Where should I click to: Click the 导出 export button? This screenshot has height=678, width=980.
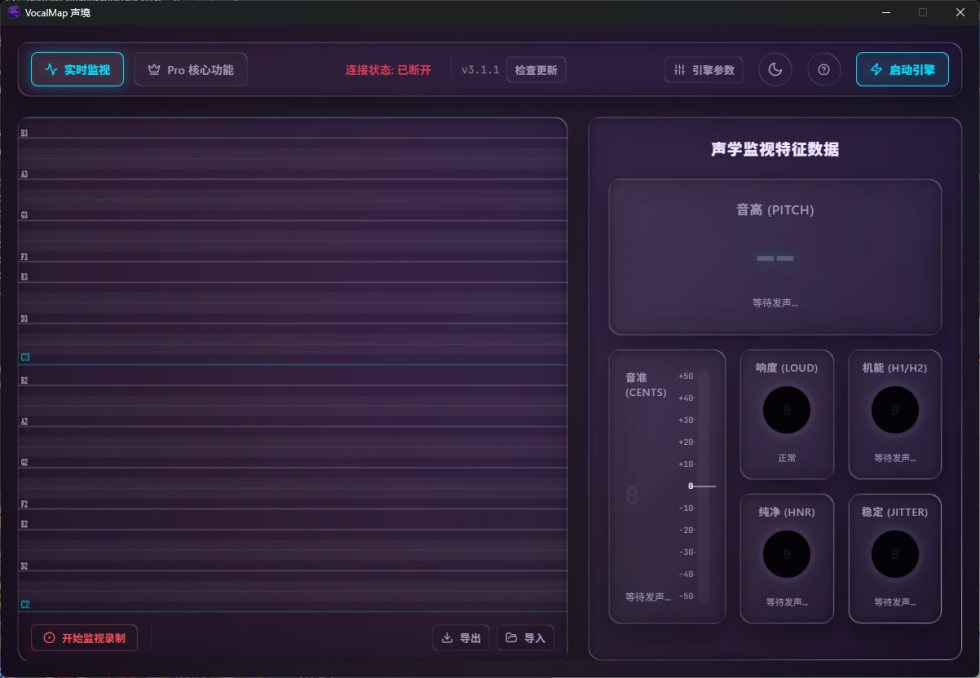pos(461,638)
